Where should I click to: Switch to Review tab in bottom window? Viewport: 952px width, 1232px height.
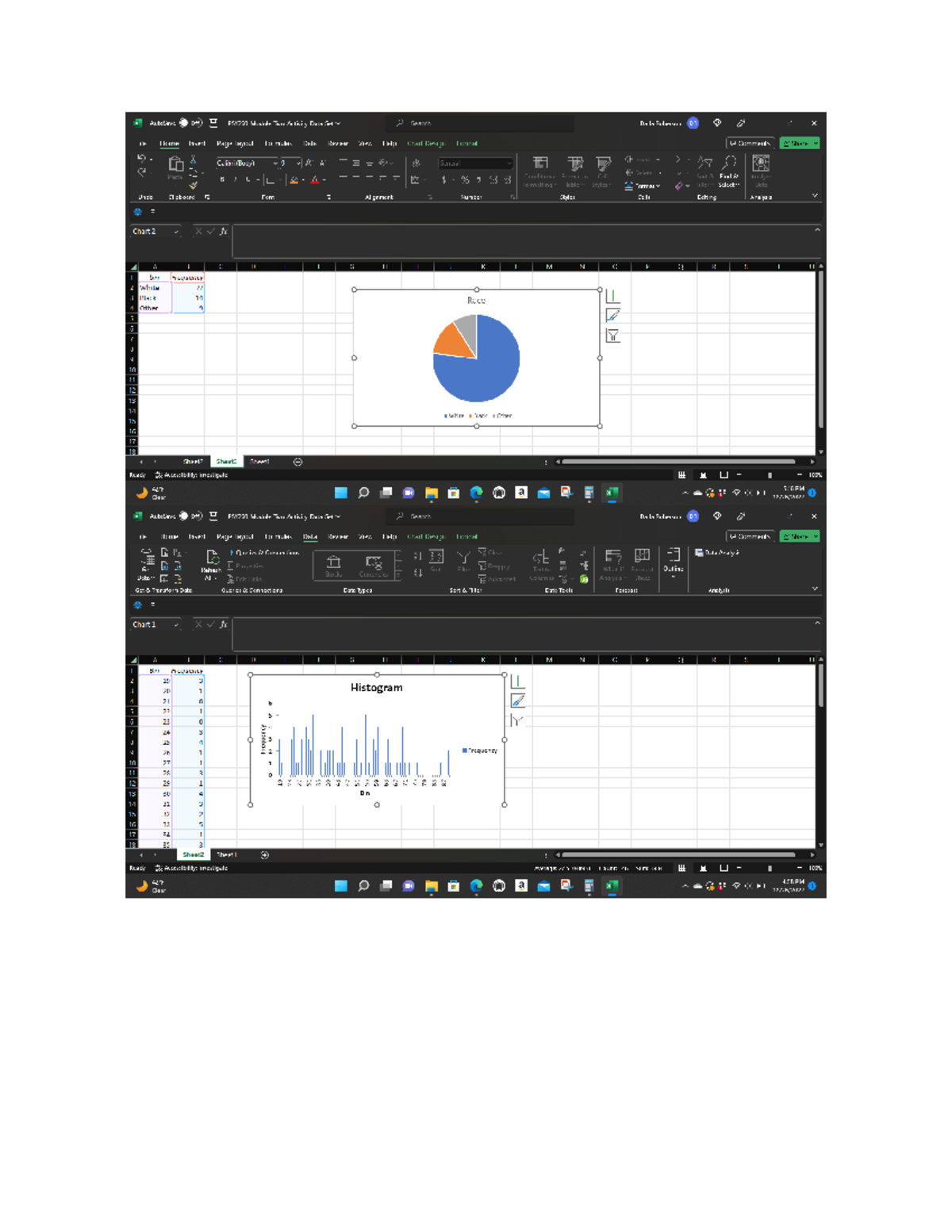pyautogui.click(x=338, y=537)
